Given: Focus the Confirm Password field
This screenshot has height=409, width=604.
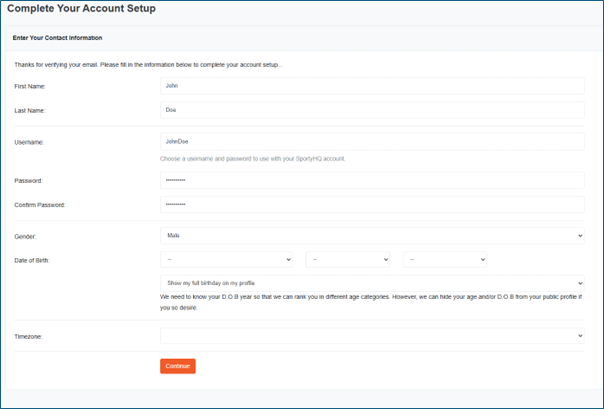Looking at the screenshot, I should (x=371, y=204).
